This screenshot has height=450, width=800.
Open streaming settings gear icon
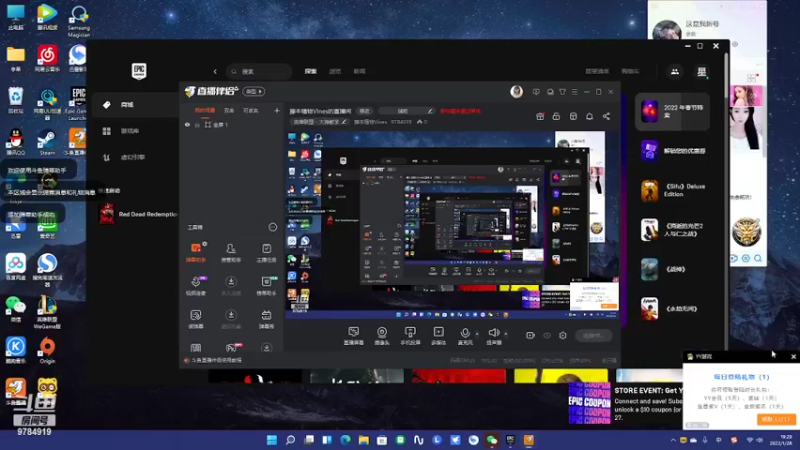point(563,335)
